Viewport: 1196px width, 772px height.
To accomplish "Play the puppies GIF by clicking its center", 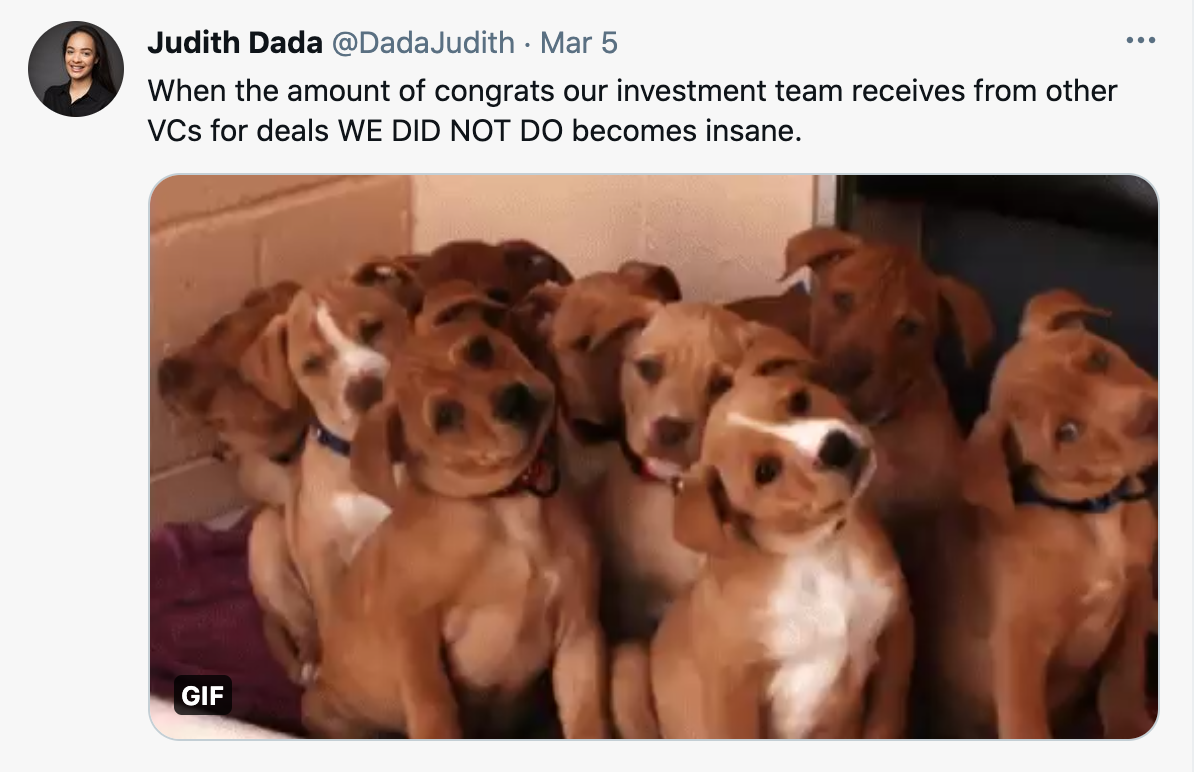I will click(x=654, y=457).
